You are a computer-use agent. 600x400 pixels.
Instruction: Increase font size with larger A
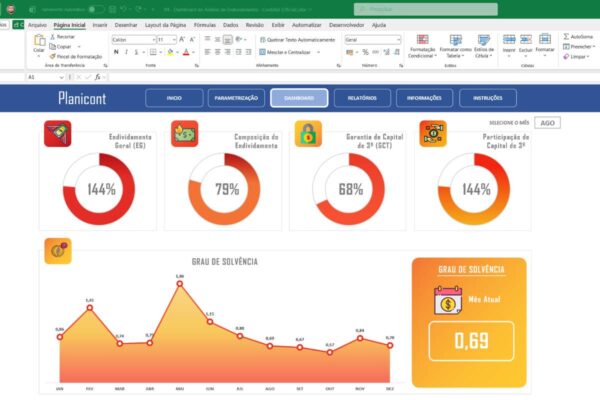point(182,39)
